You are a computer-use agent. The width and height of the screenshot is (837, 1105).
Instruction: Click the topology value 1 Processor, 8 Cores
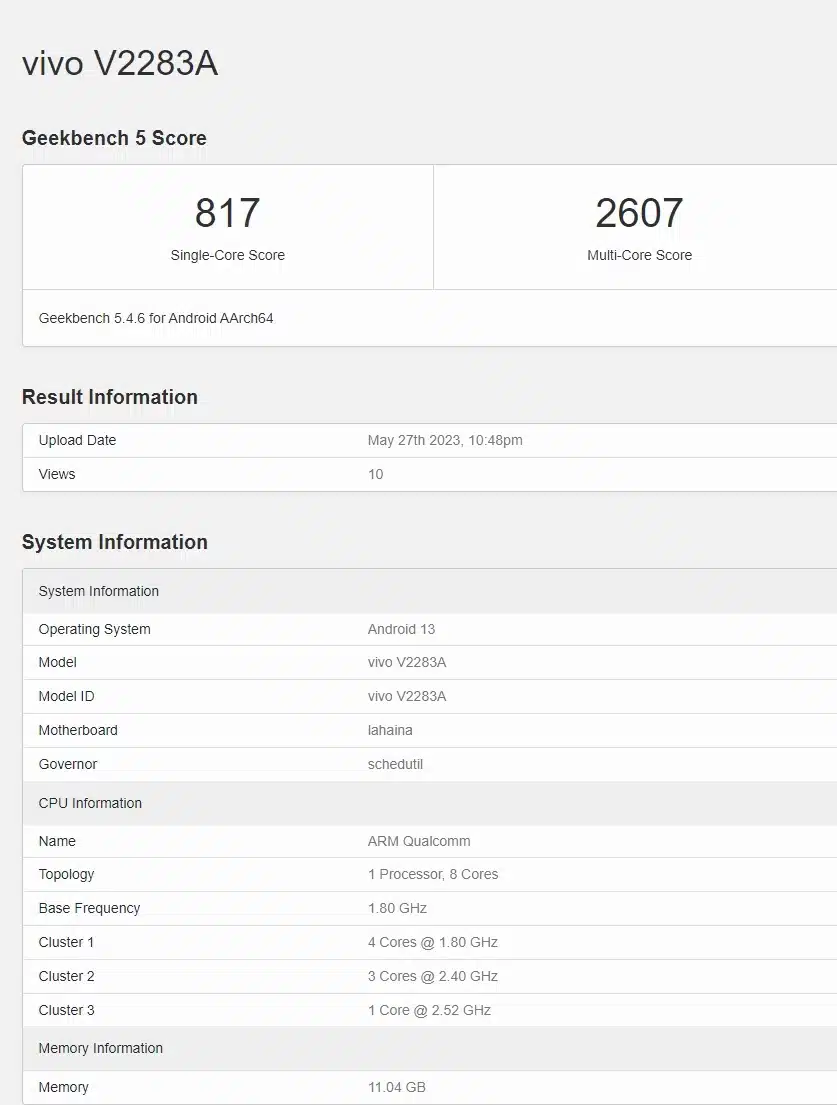coord(433,874)
